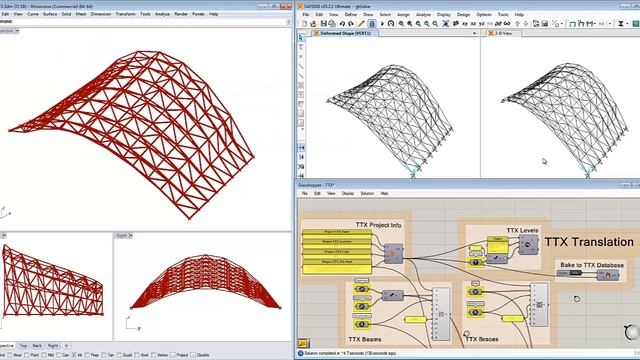This screenshot has width=640, height=360.
Task: Open SAP2000 Analyze menu
Action: pyautogui.click(x=423, y=15)
